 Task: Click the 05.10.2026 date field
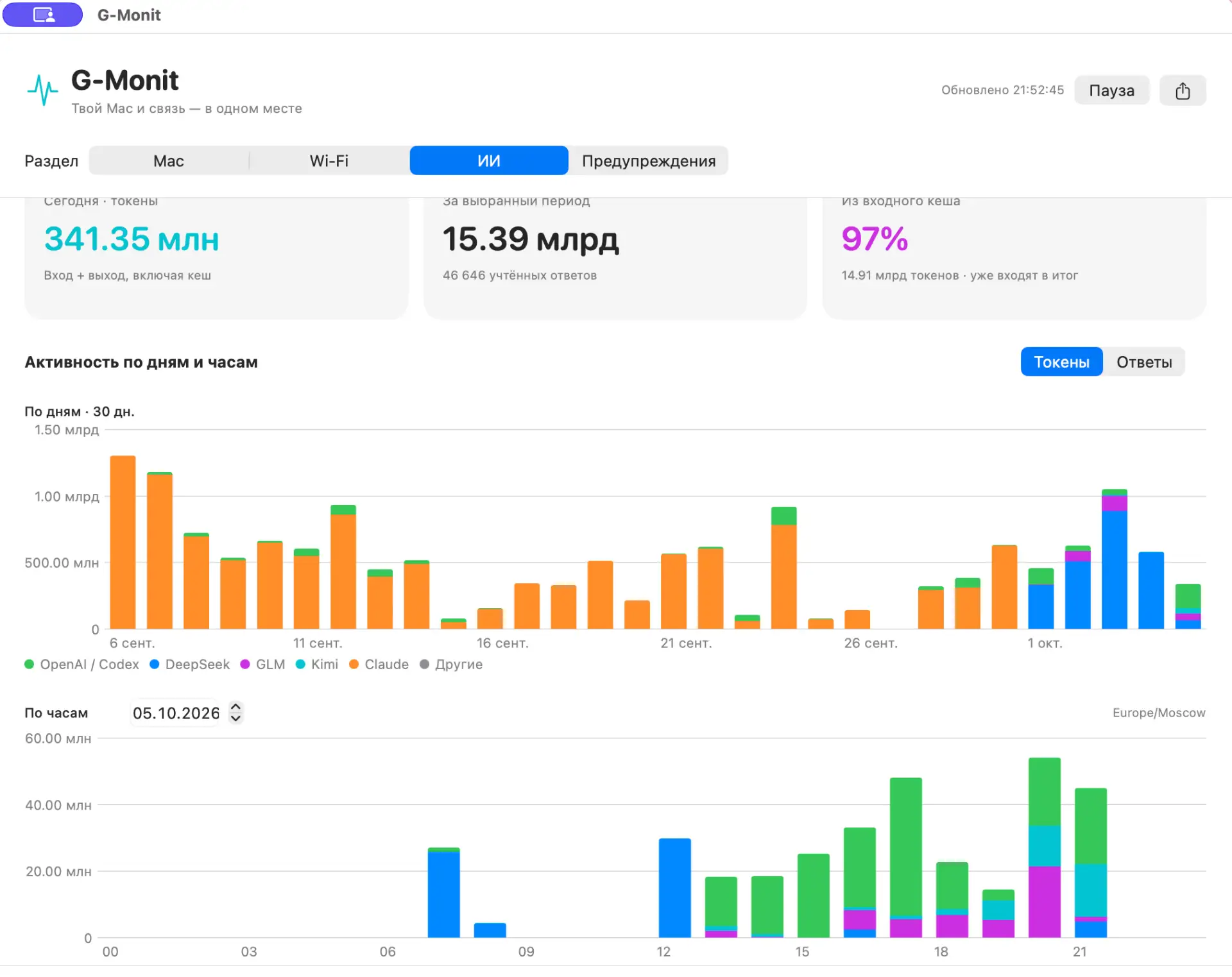(x=176, y=713)
